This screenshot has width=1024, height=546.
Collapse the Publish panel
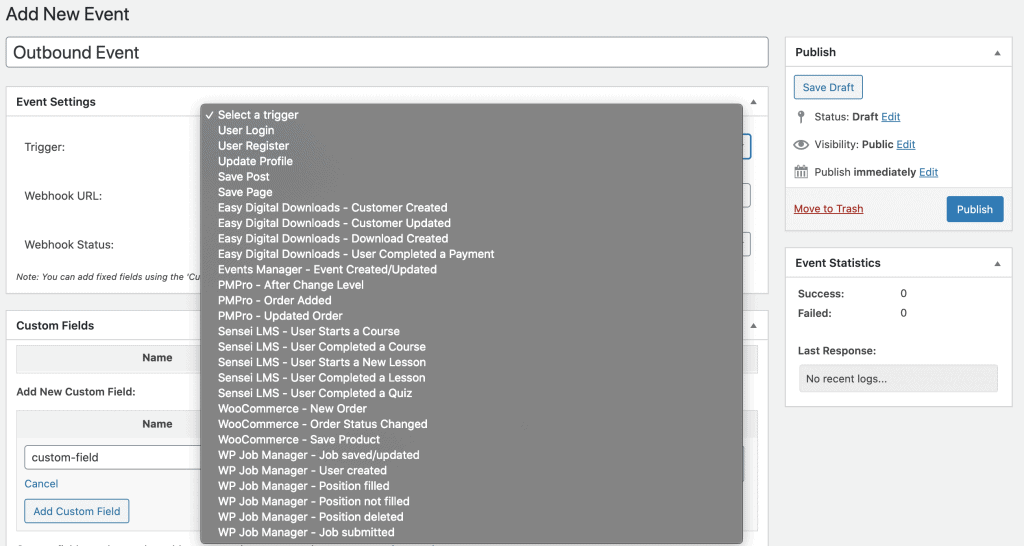click(997, 53)
